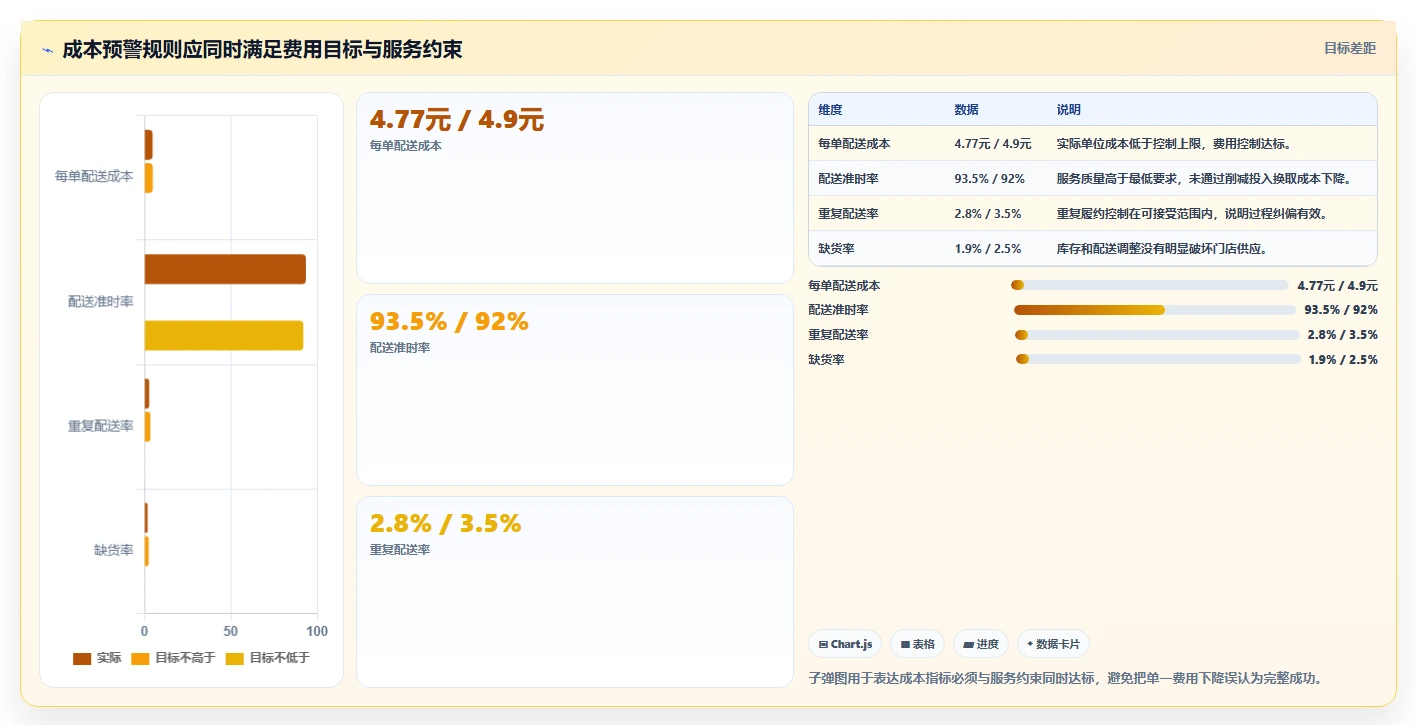Click table cell 1.9% / 2.5%

point(988,248)
